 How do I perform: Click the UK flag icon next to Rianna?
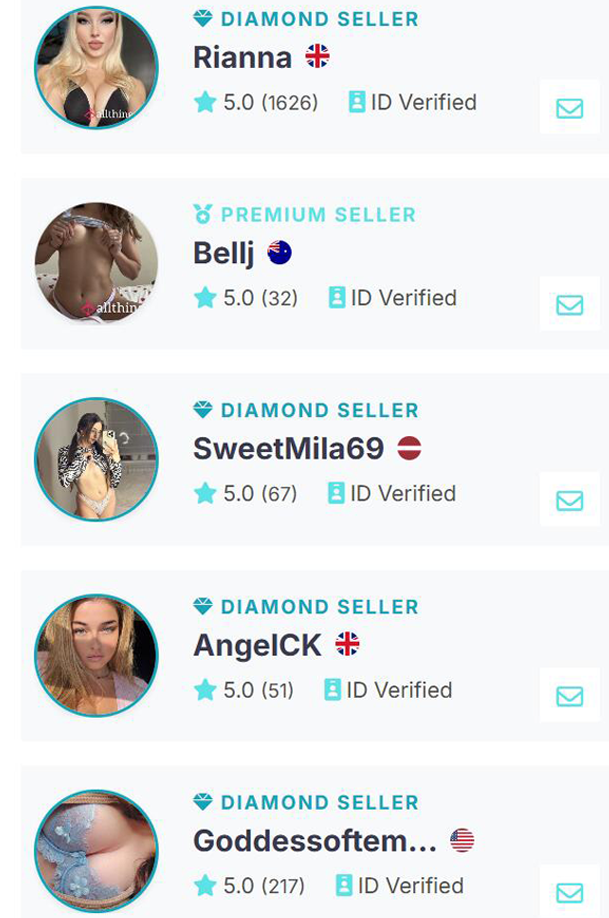[x=317, y=57]
